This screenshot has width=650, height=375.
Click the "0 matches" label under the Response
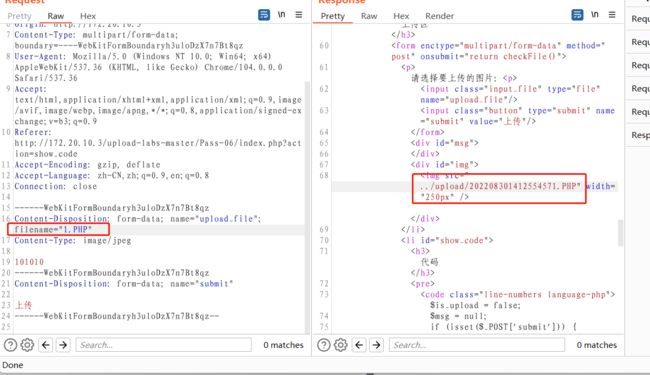click(x=597, y=345)
